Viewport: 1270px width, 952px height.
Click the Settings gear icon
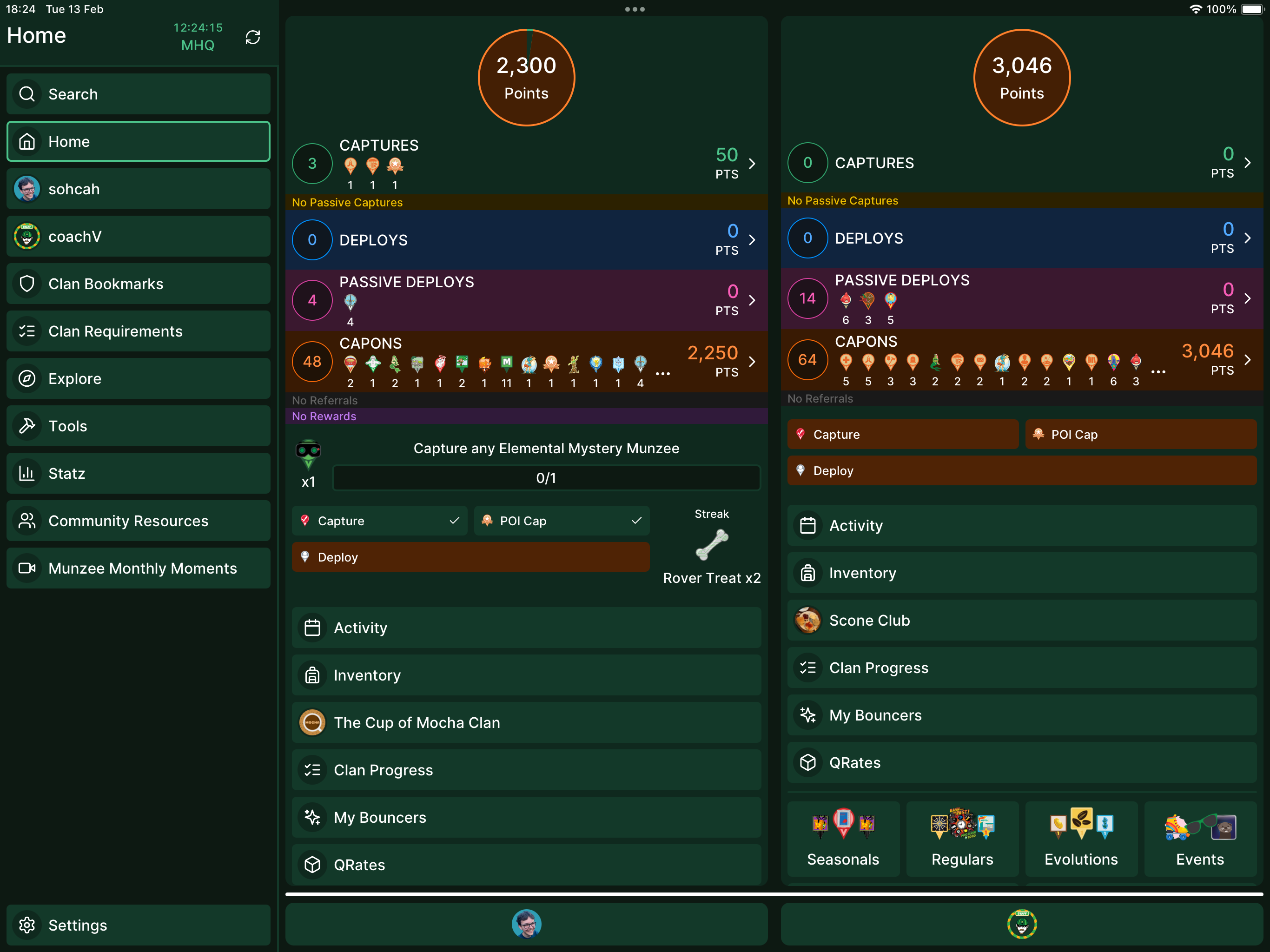click(x=27, y=925)
